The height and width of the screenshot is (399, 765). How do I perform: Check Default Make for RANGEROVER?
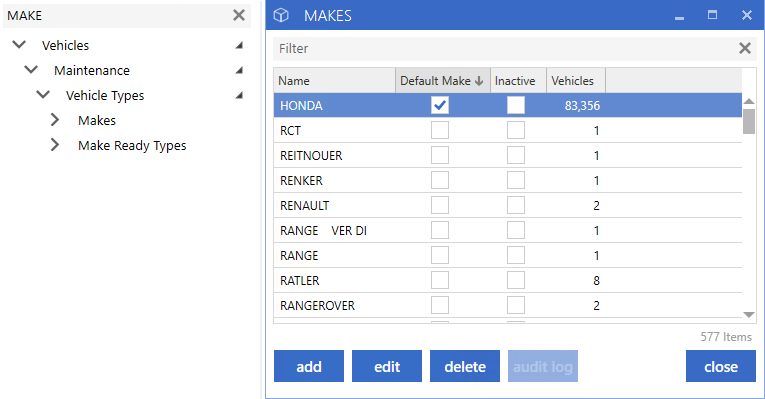click(x=440, y=305)
